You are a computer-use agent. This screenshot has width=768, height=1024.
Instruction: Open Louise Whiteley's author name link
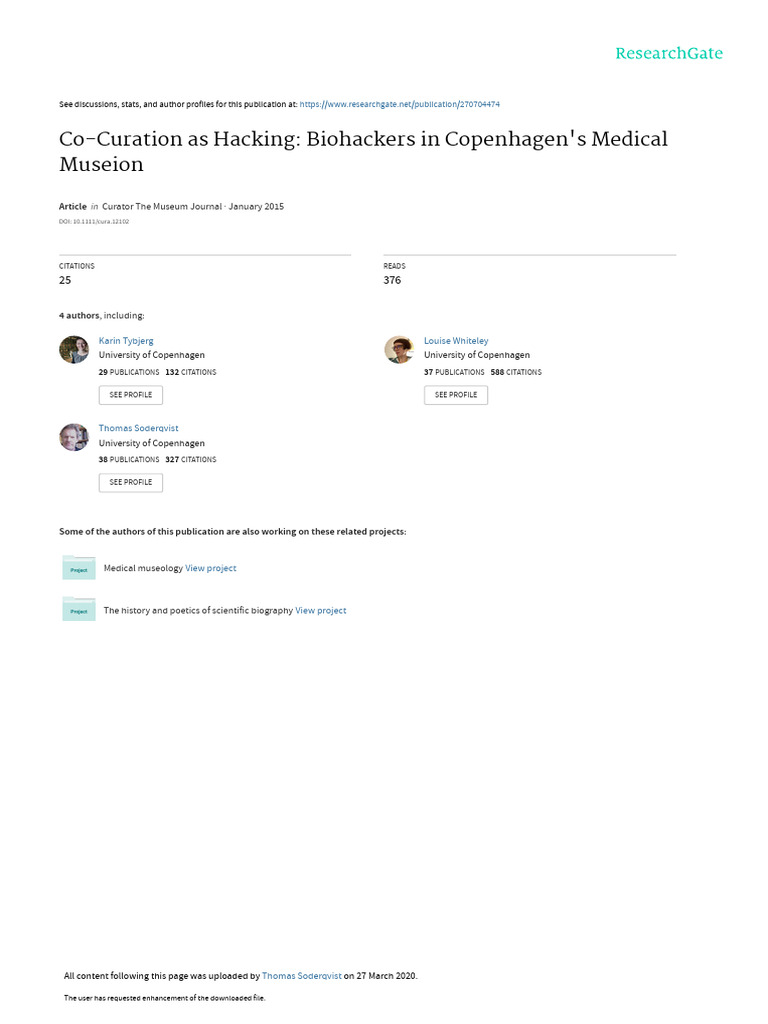456,341
